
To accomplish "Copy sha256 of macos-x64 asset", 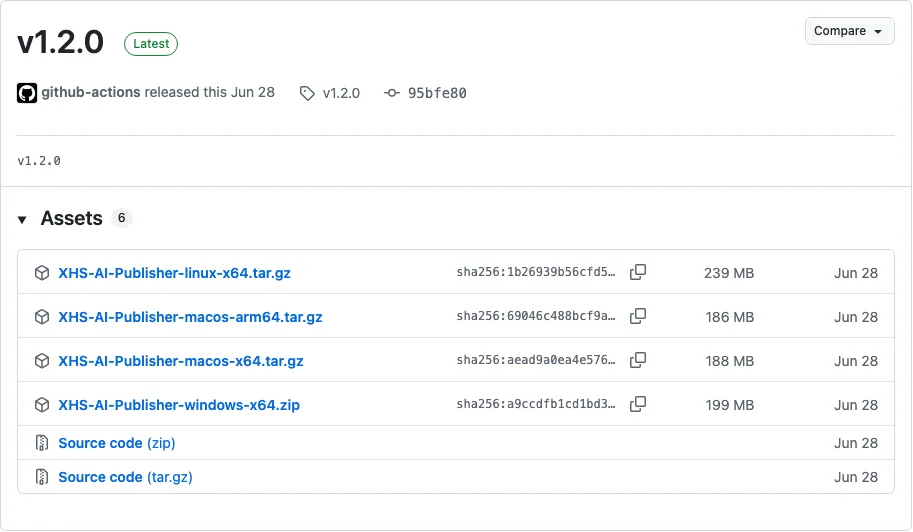I will click(638, 360).
